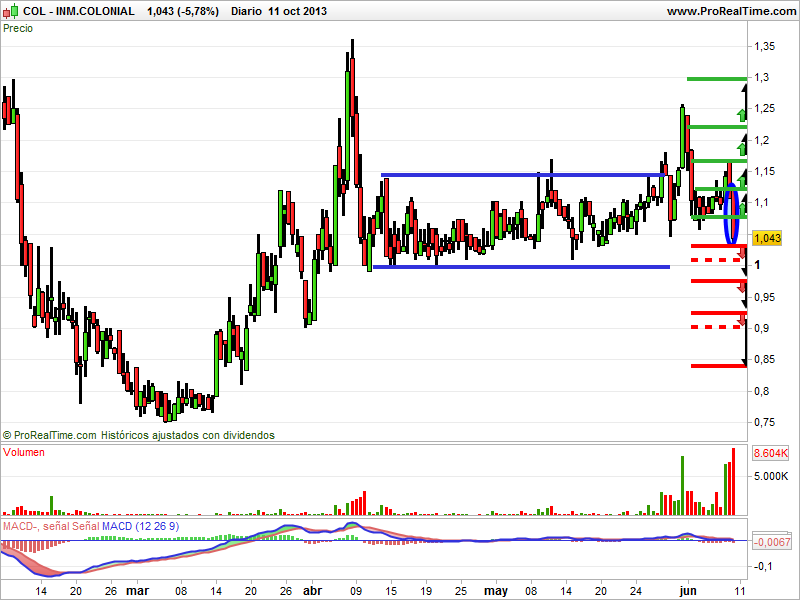
Task: Select the MACD (12 26 9) indicator label
Action: (x=140, y=526)
